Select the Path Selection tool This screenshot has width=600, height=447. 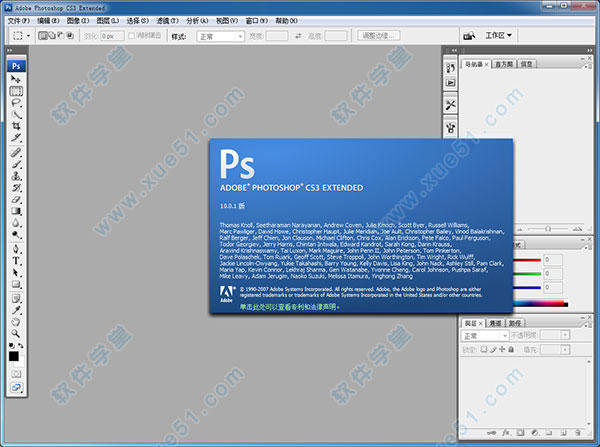point(16,272)
